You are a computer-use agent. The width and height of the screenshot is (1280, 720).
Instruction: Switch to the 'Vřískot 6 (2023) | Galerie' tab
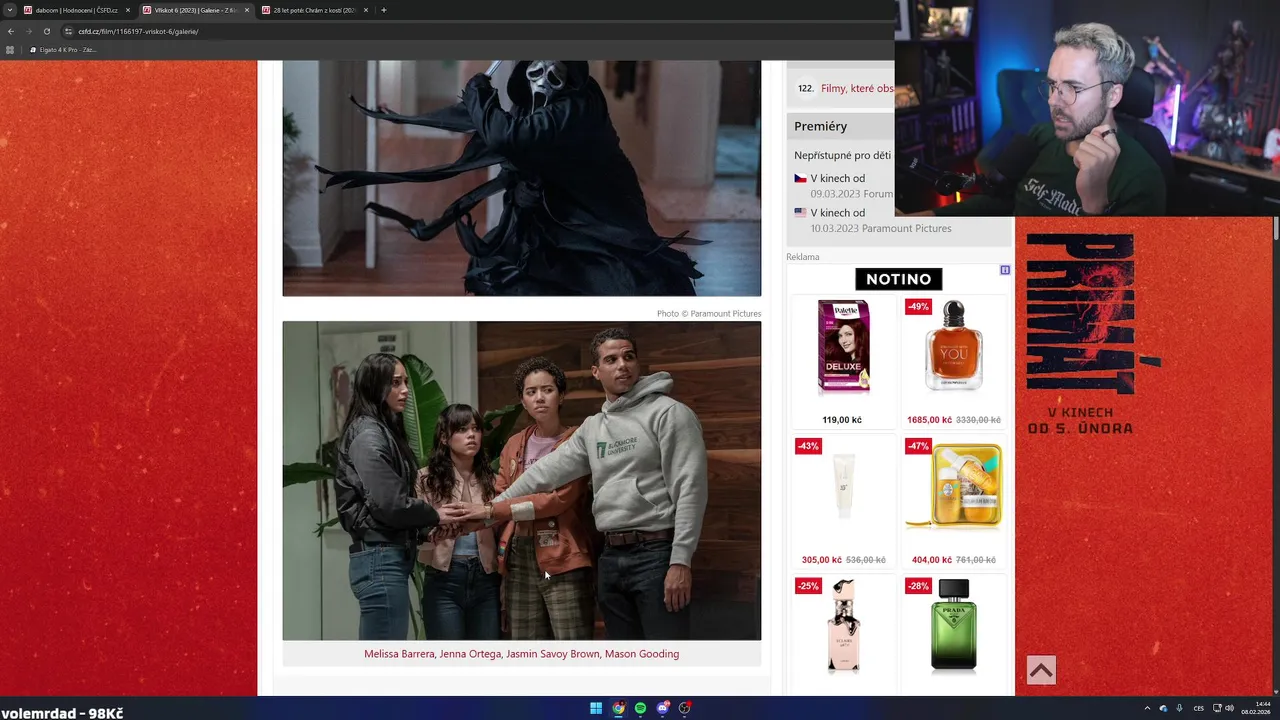pyautogui.click(x=195, y=10)
